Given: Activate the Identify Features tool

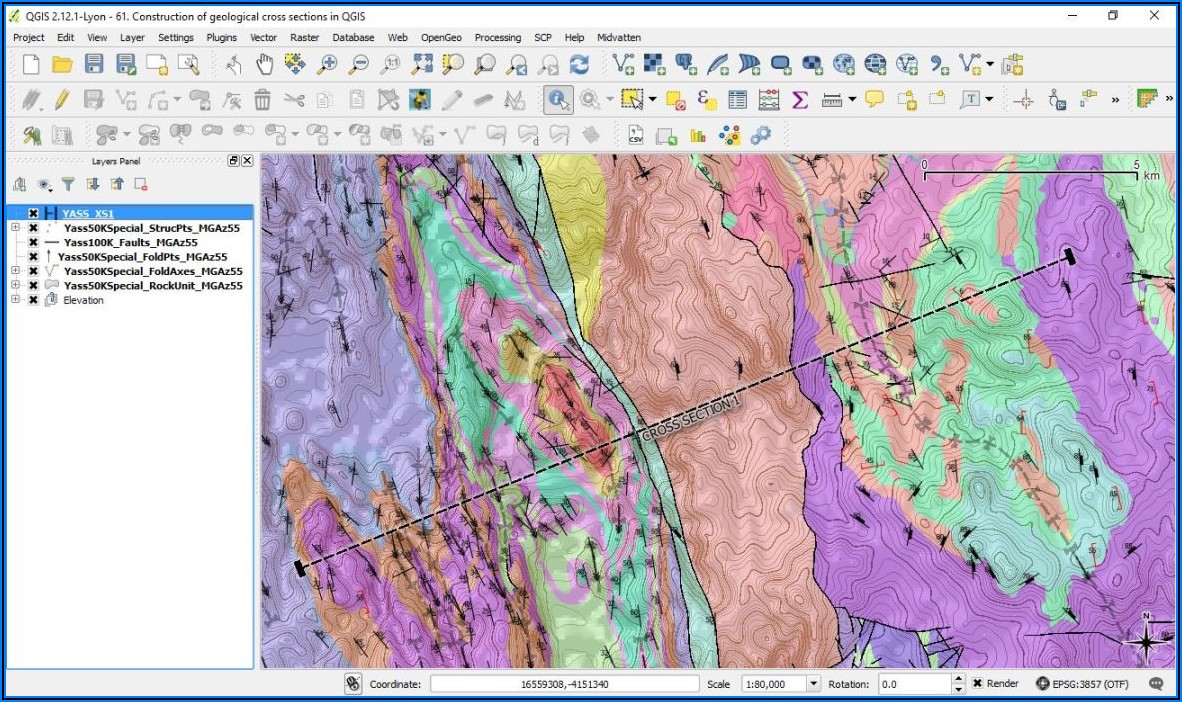Looking at the screenshot, I should [x=558, y=99].
